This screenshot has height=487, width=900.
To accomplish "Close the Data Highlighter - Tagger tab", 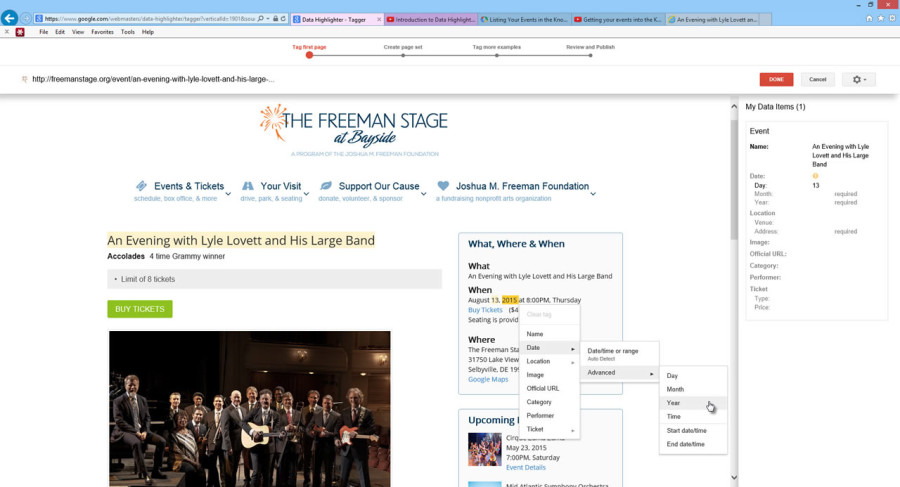I will coord(379,20).
